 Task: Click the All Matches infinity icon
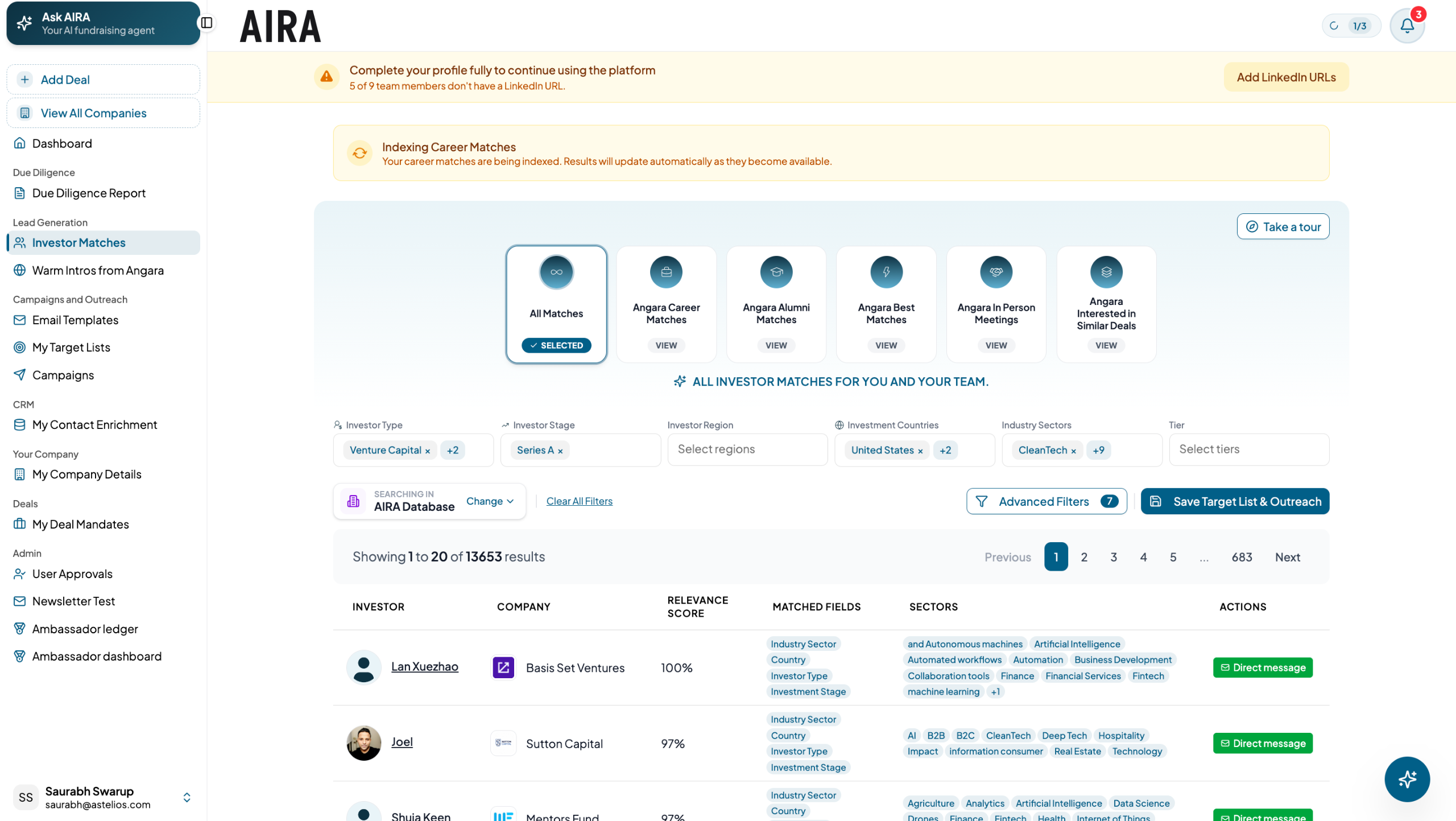(556, 272)
